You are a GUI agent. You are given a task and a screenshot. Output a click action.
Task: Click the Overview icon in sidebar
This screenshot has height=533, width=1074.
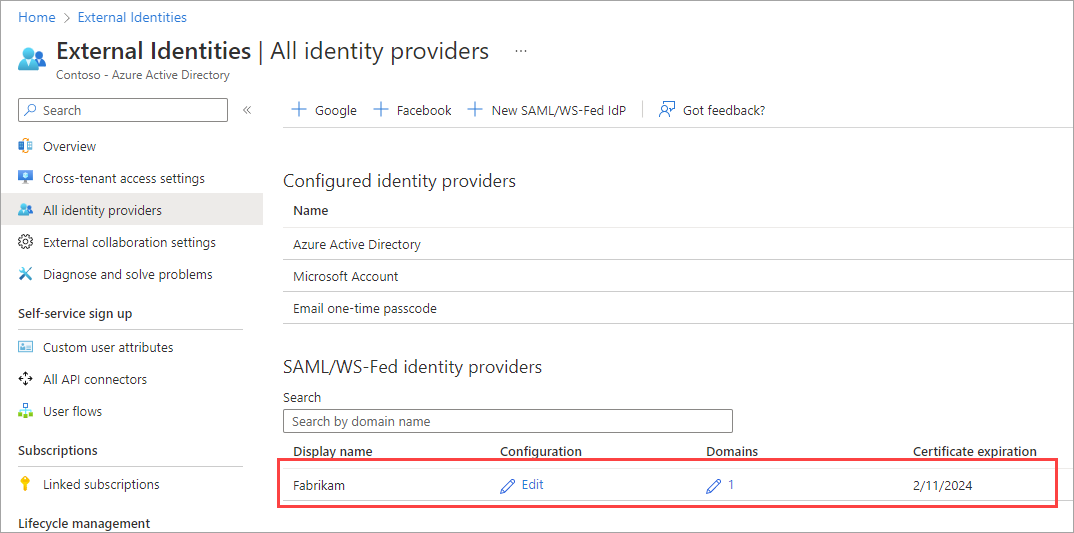click(26, 146)
